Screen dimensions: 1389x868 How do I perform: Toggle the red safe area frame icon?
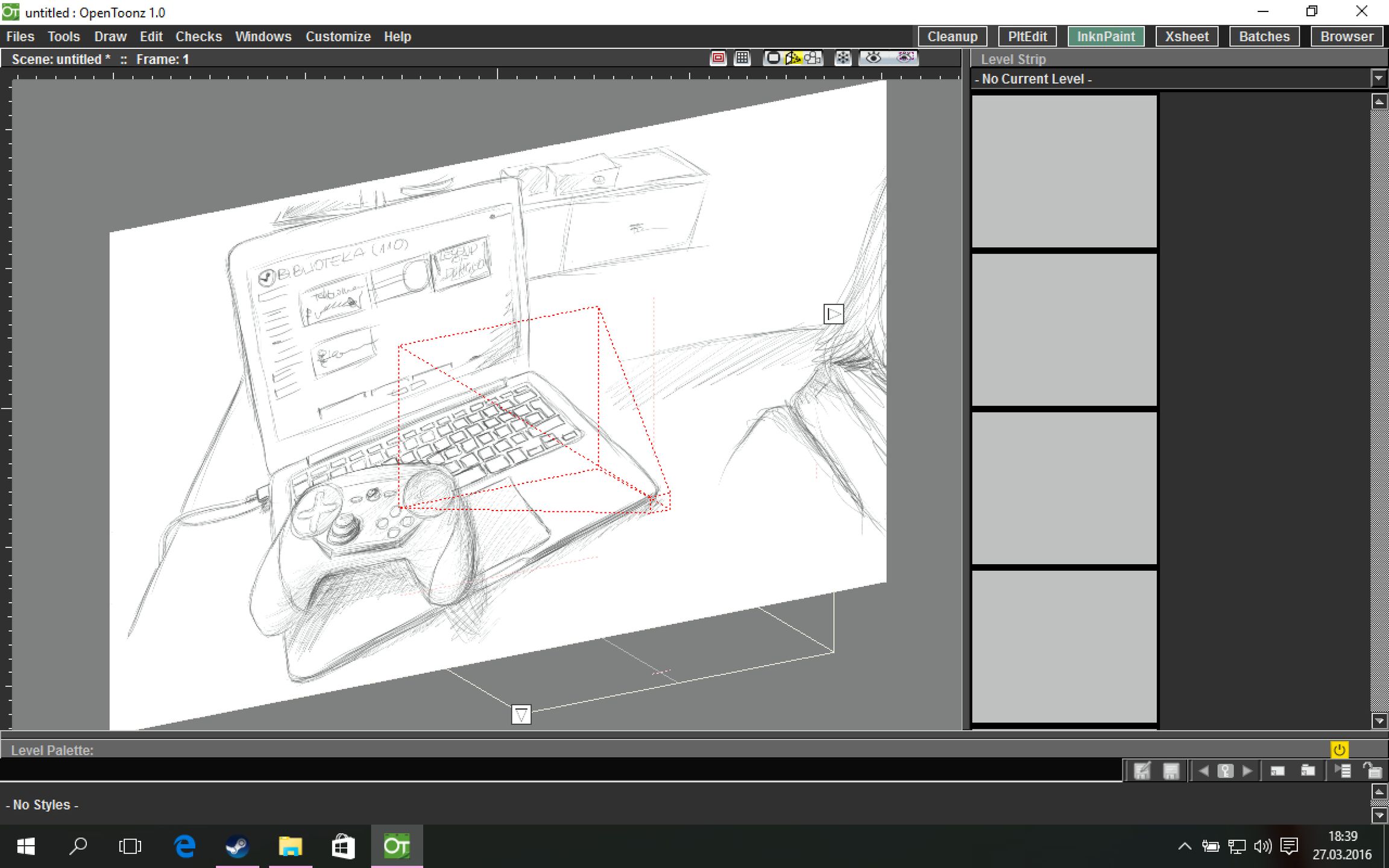[x=718, y=58]
